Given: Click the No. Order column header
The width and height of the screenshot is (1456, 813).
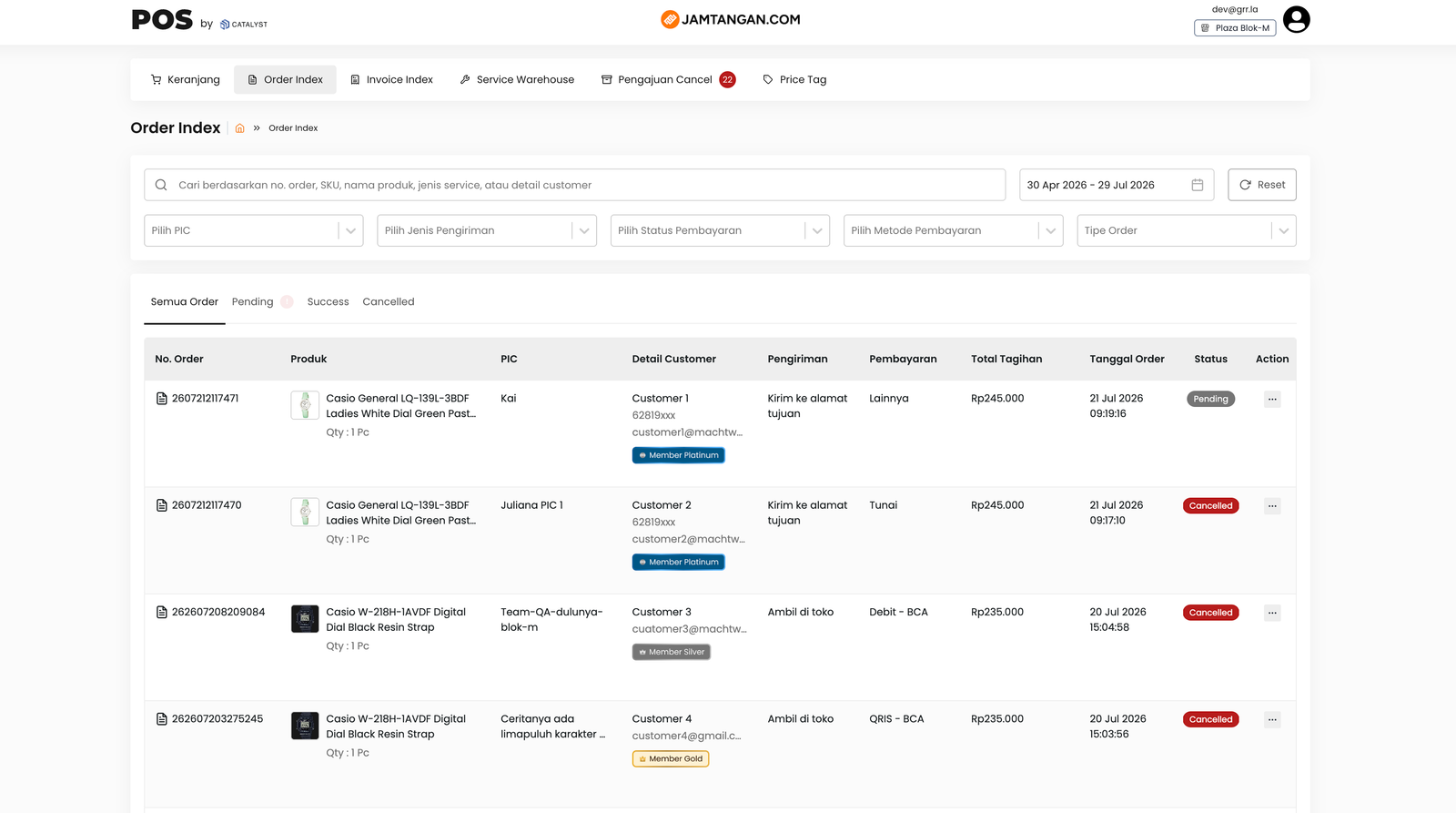Looking at the screenshot, I should tap(179, 359).
